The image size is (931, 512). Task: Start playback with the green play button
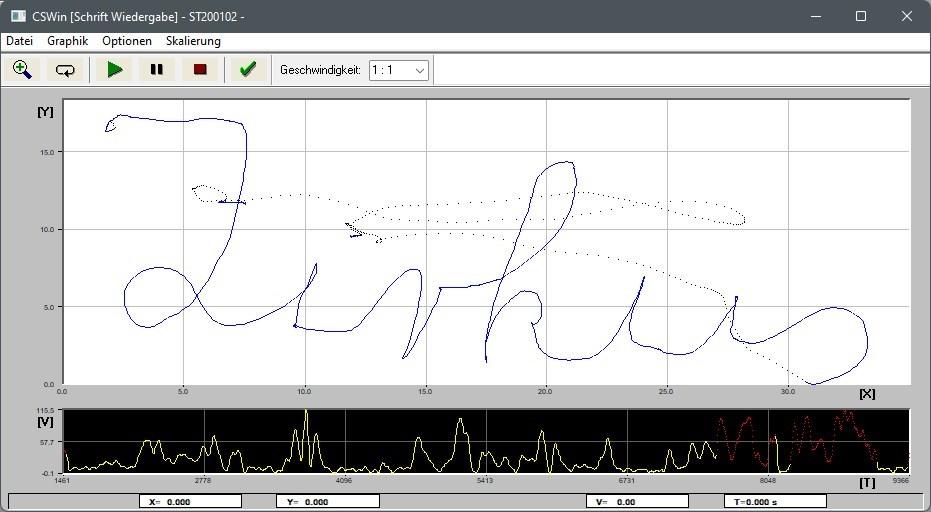(x=115, y=69)
